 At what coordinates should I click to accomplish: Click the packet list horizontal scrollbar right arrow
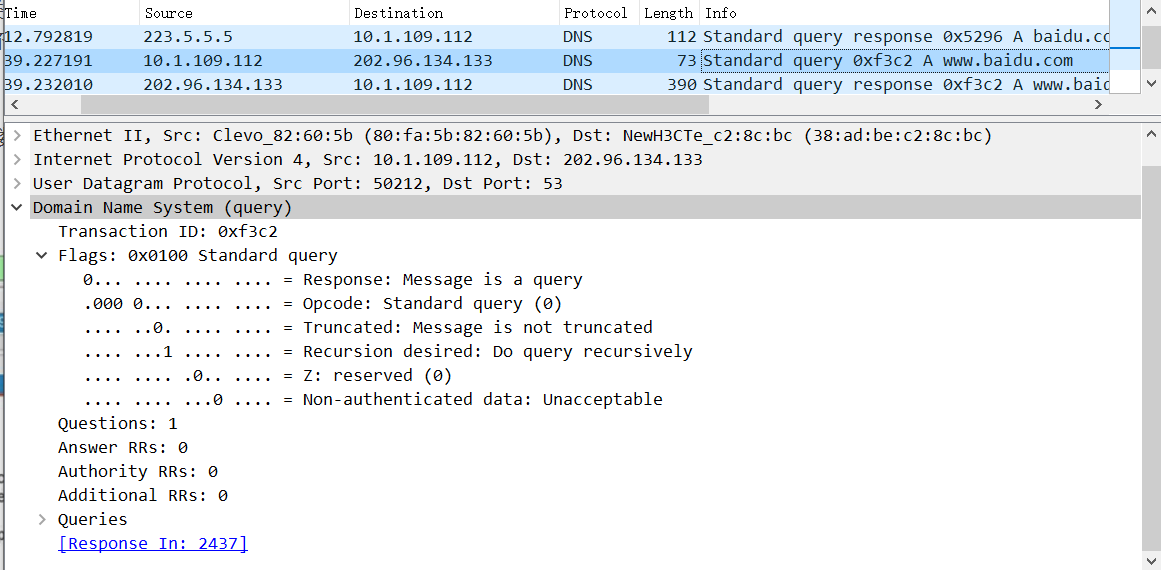[x=1098, y=105]
